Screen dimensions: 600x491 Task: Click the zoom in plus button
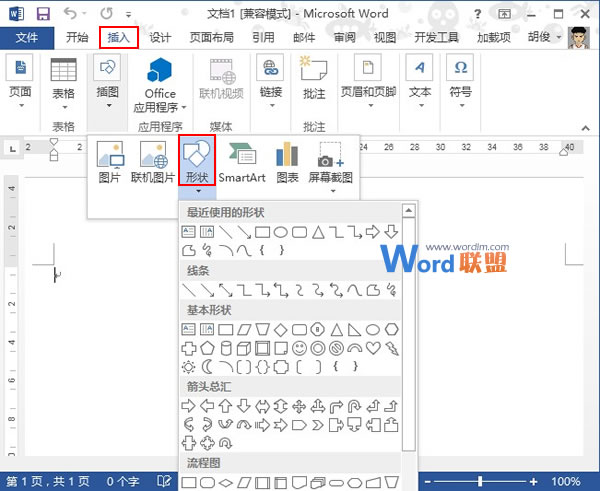(x=533, y=481)
